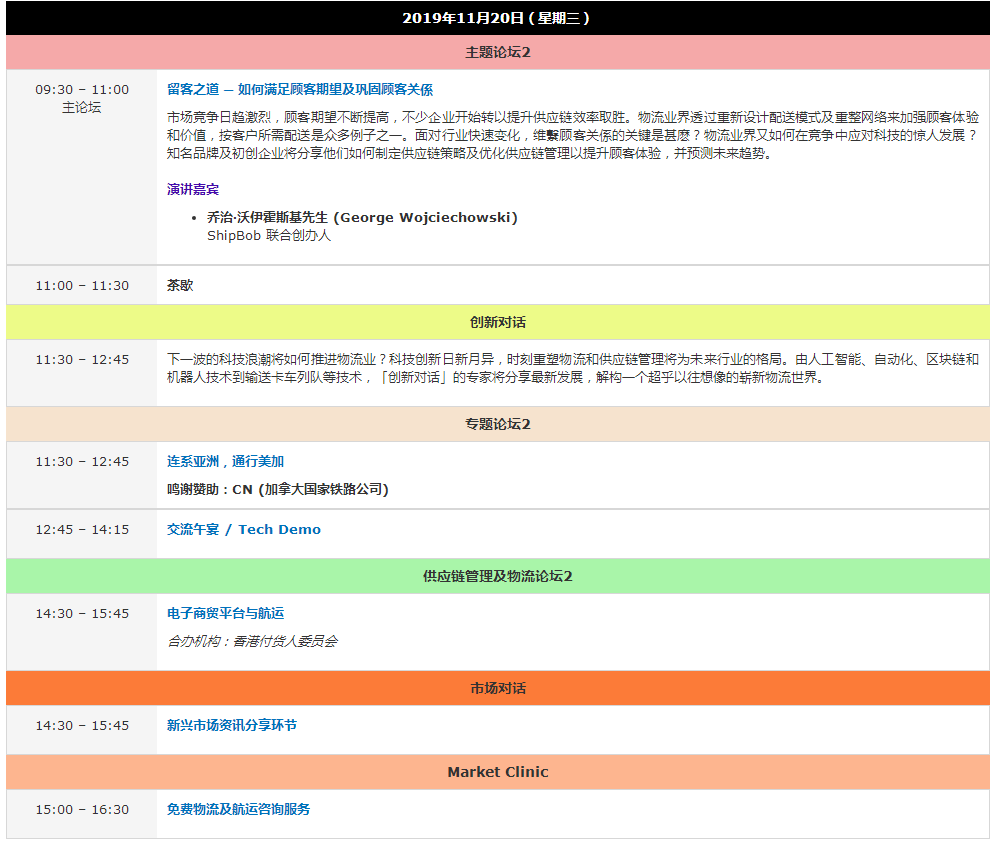
Task: Click the 合办机构：香港付货人委员会 co-organiser text
Action: 252,641
